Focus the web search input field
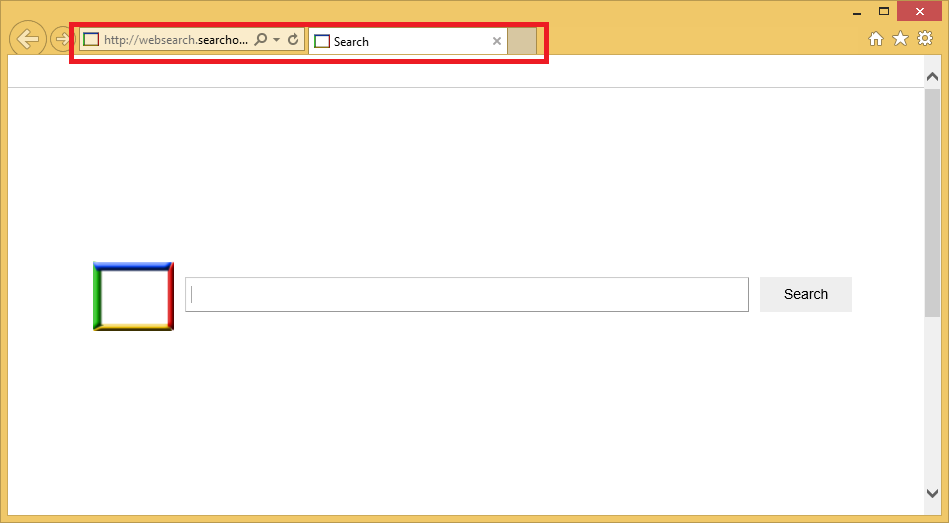The image size is (949, 523). (467, 294)
